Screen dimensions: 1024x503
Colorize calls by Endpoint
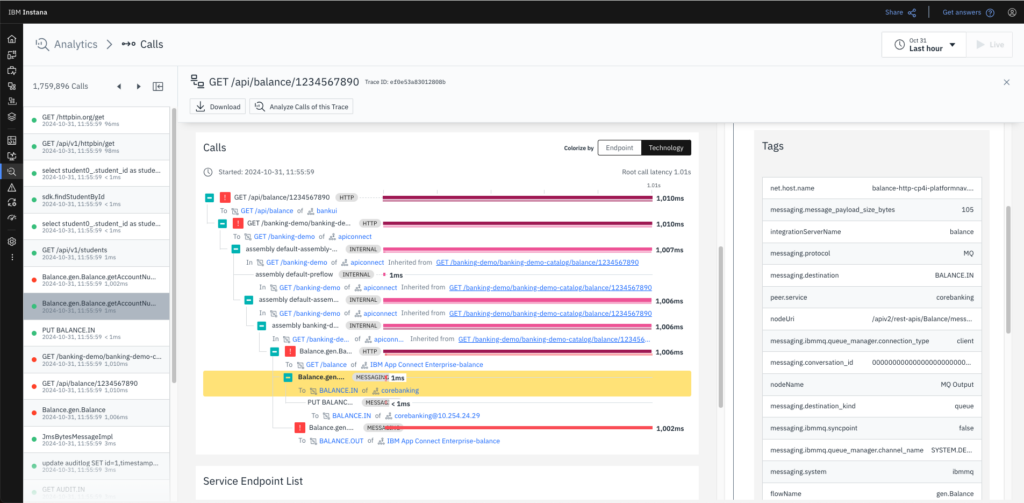619,148
